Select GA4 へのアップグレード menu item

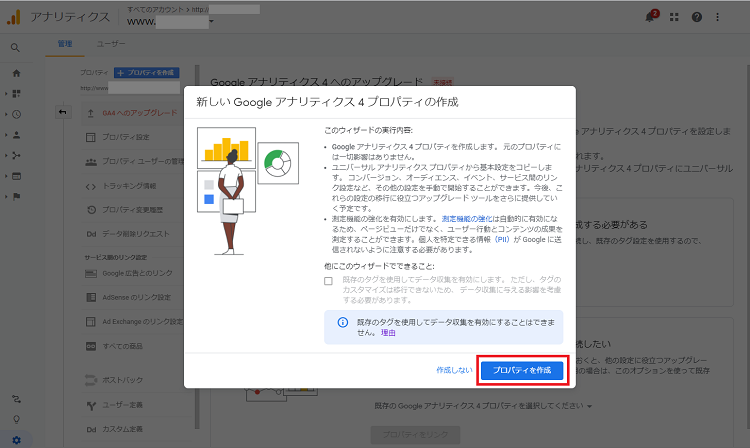[138, 113]
